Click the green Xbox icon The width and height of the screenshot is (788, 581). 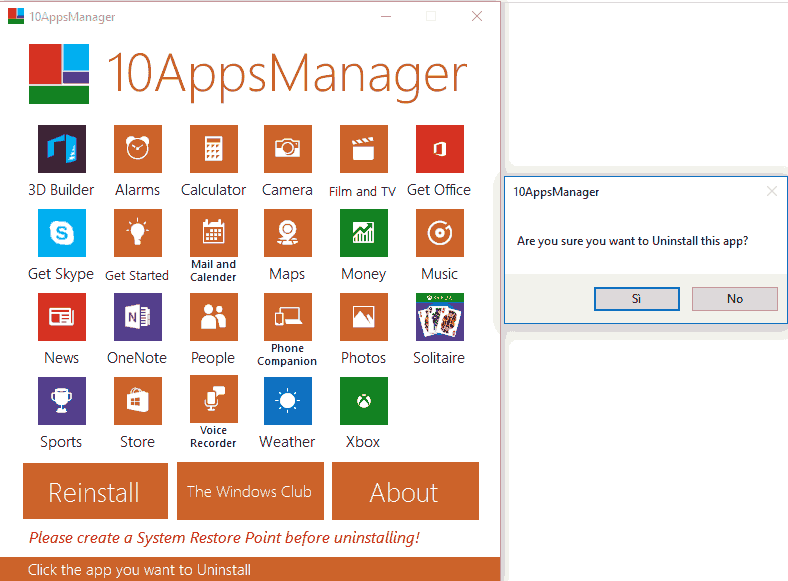364,401
